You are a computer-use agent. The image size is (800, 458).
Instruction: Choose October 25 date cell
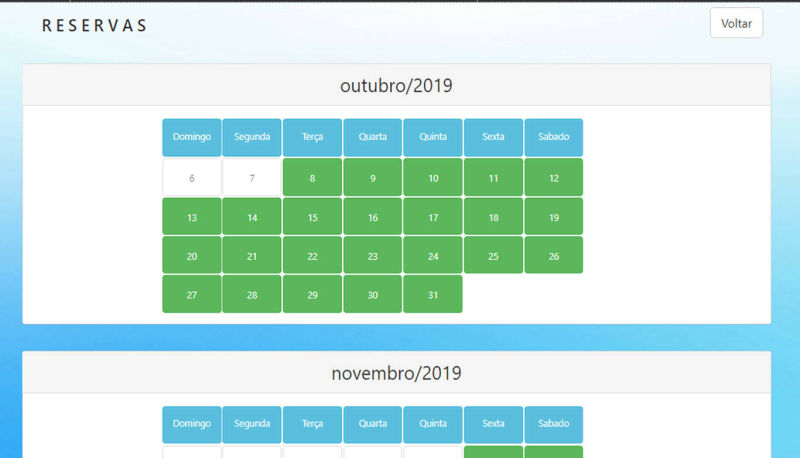(493, 256)
